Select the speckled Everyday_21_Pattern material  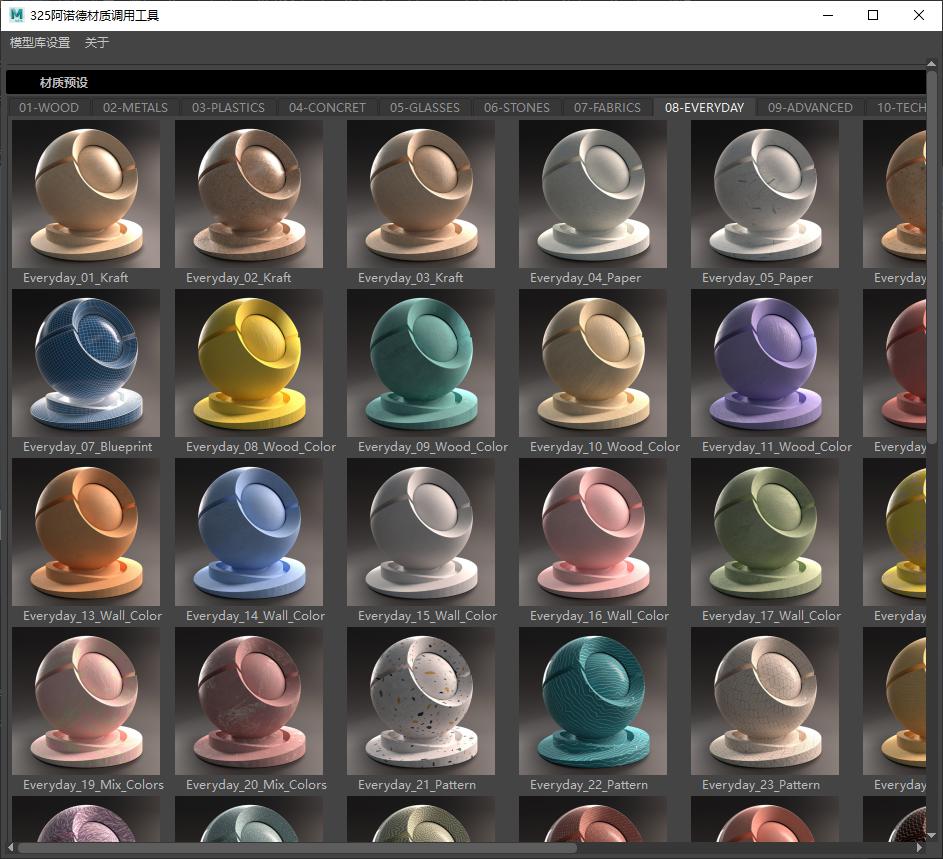pos(421,701)
